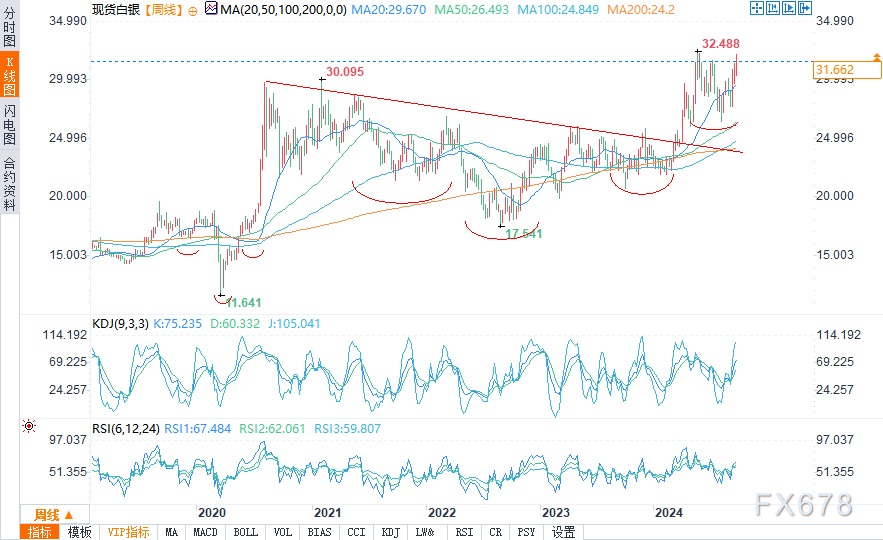Click the MA50:26.493 value
Screen dimensions: 883x540
[x=471, y=10]
